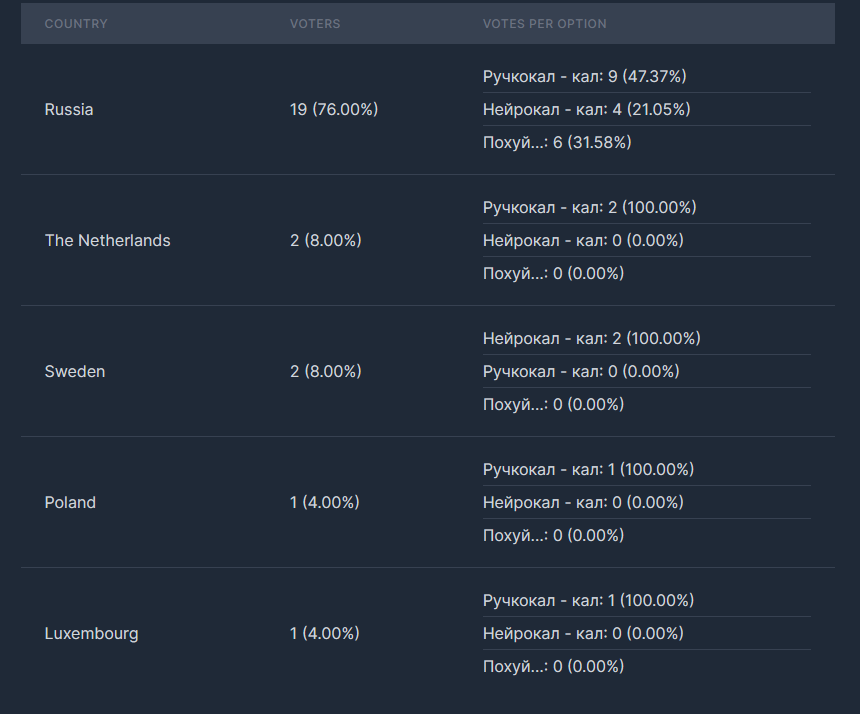The width and height of the screenshot is (860, 714).
Task: Select the Luxembourg country cell
Action: click(x=92, y=634)
